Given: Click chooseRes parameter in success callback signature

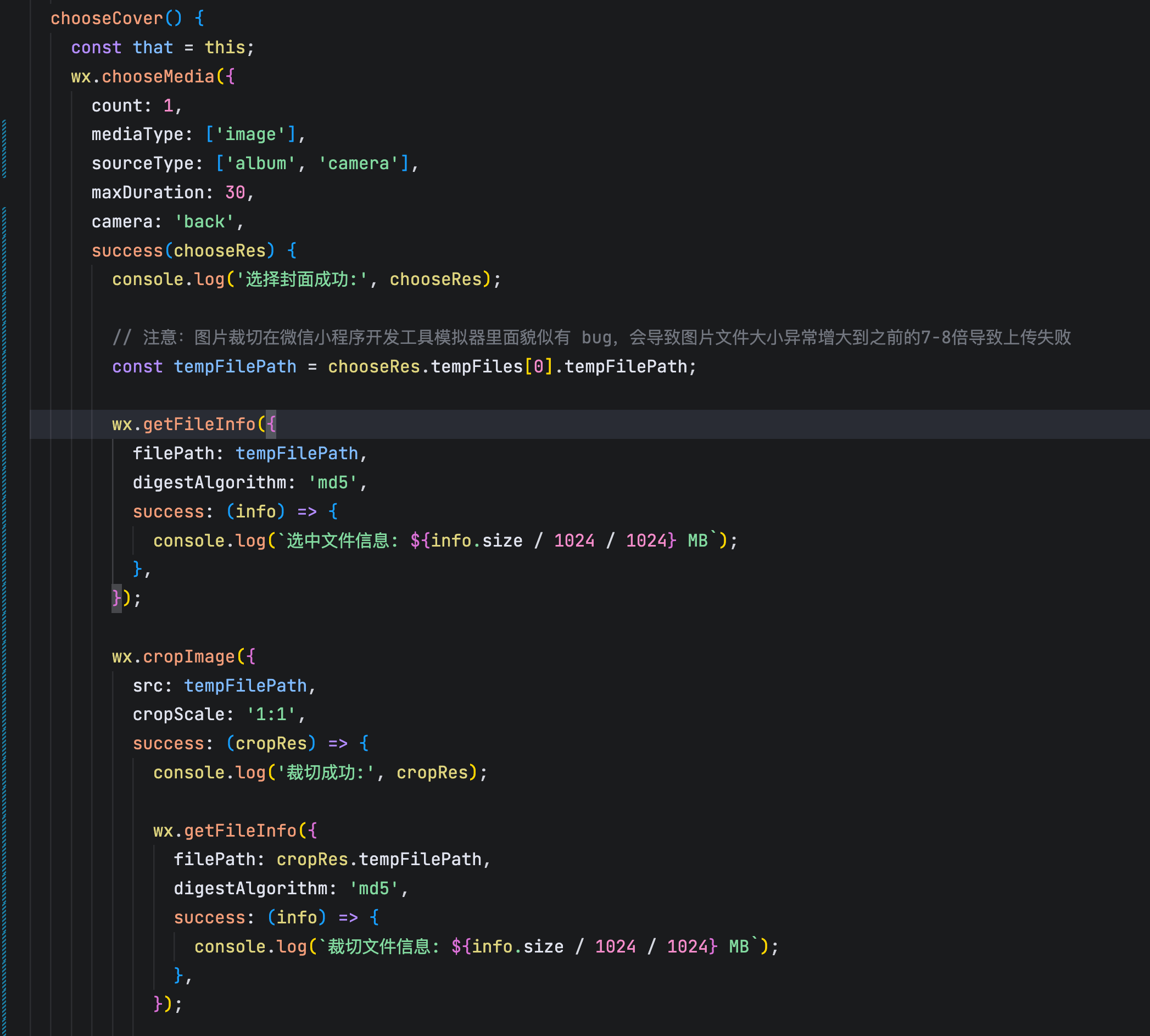Looking at the screenshot, I should pyautogui.click(x=219, y=250).
